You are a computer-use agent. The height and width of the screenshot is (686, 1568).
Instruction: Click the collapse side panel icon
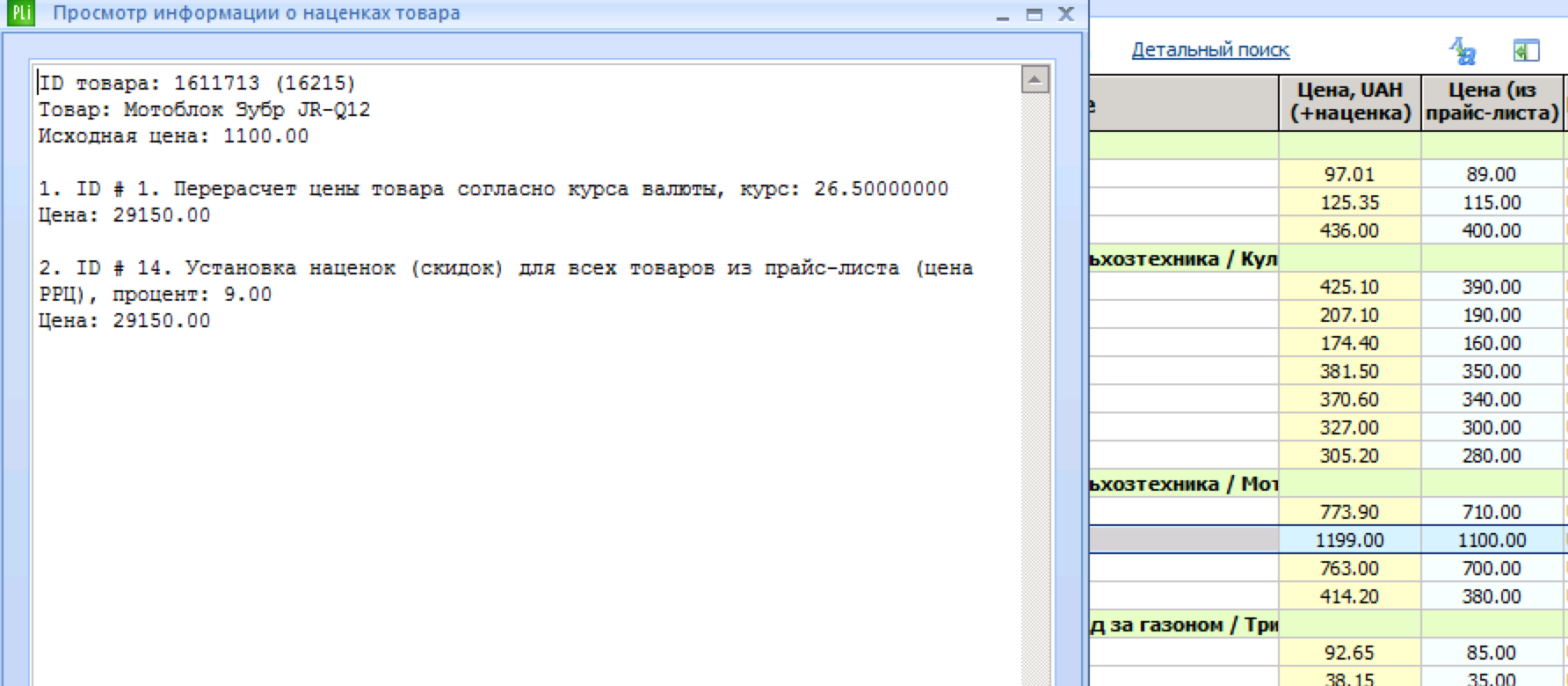[x=1526, y=51]
